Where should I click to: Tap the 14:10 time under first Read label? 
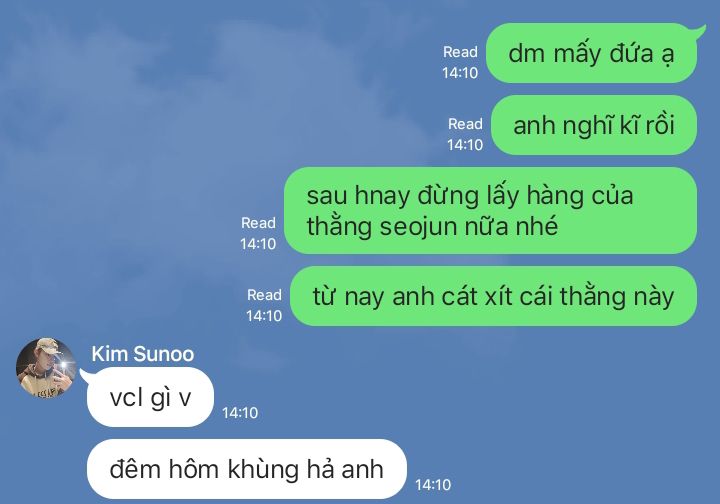[x=460, y=73]
